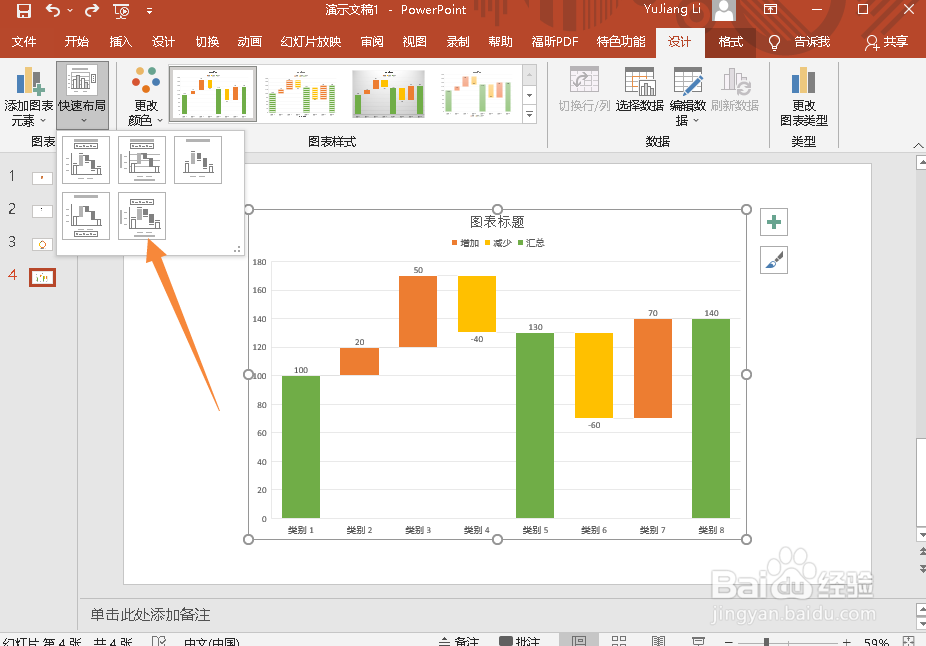The image size is (926, 646).
Task: Click the spell check status icon
Action: click(159, 641)
